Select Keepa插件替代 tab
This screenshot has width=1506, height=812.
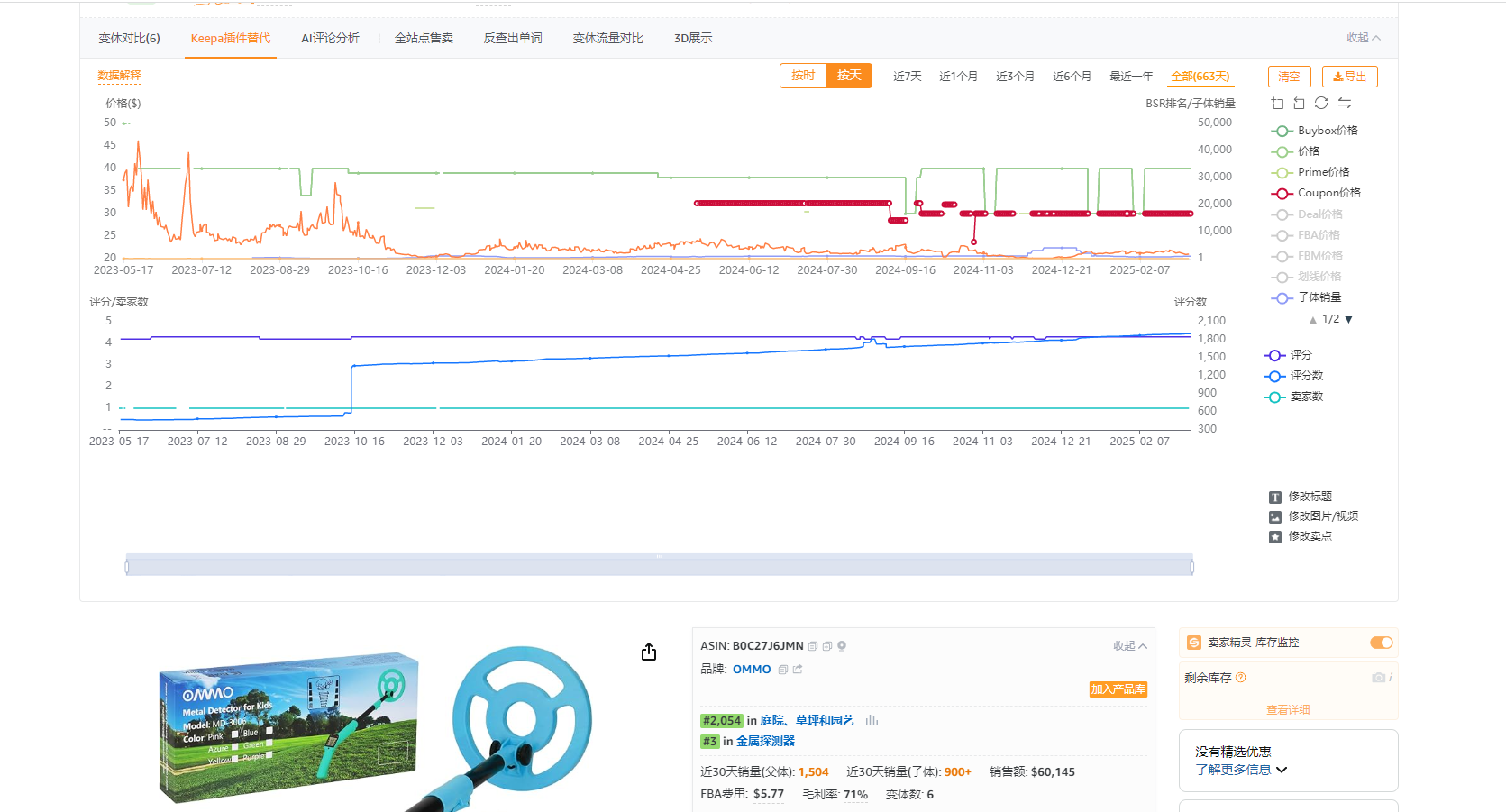231,38
